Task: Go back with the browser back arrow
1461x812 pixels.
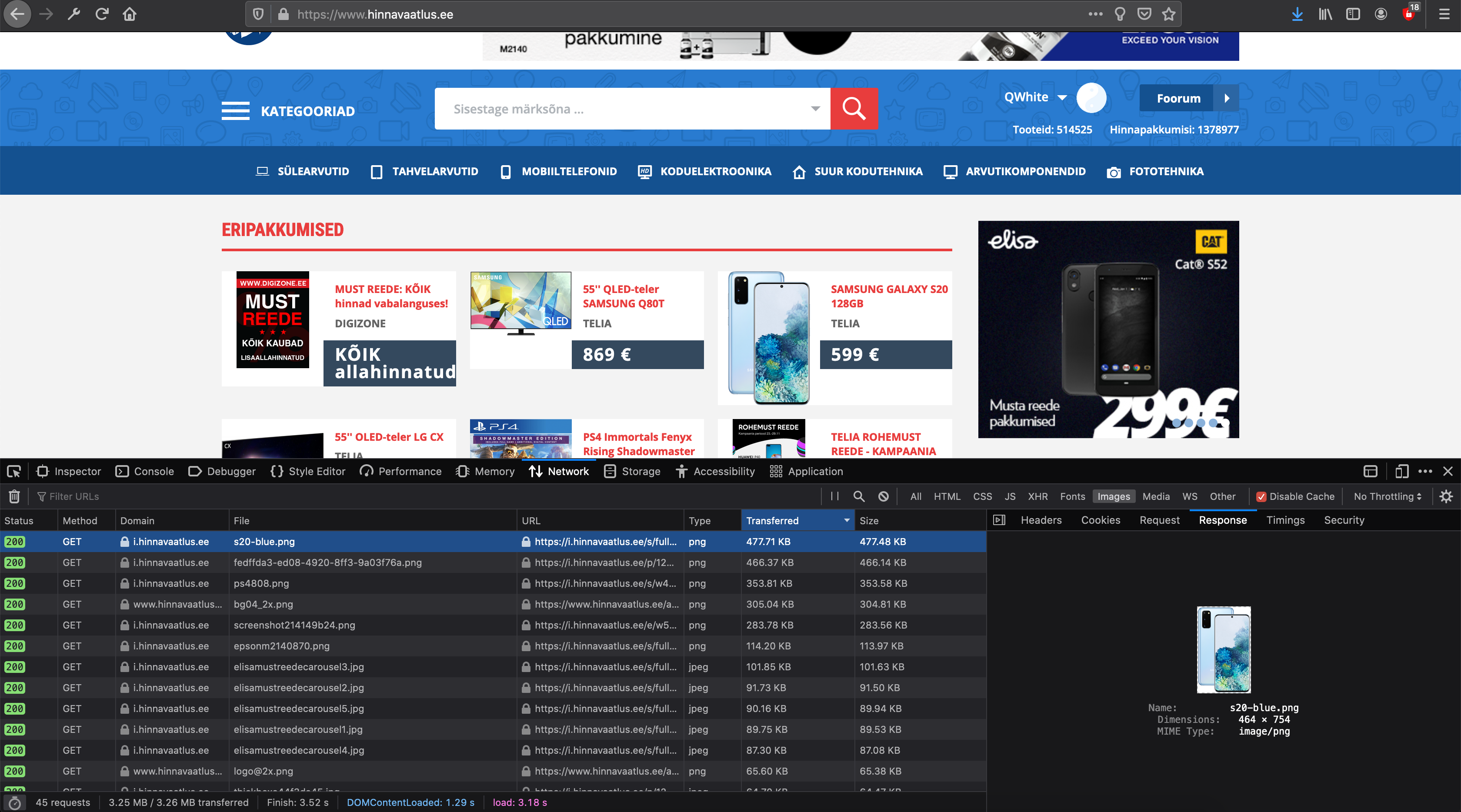Action: pos(17,14)
